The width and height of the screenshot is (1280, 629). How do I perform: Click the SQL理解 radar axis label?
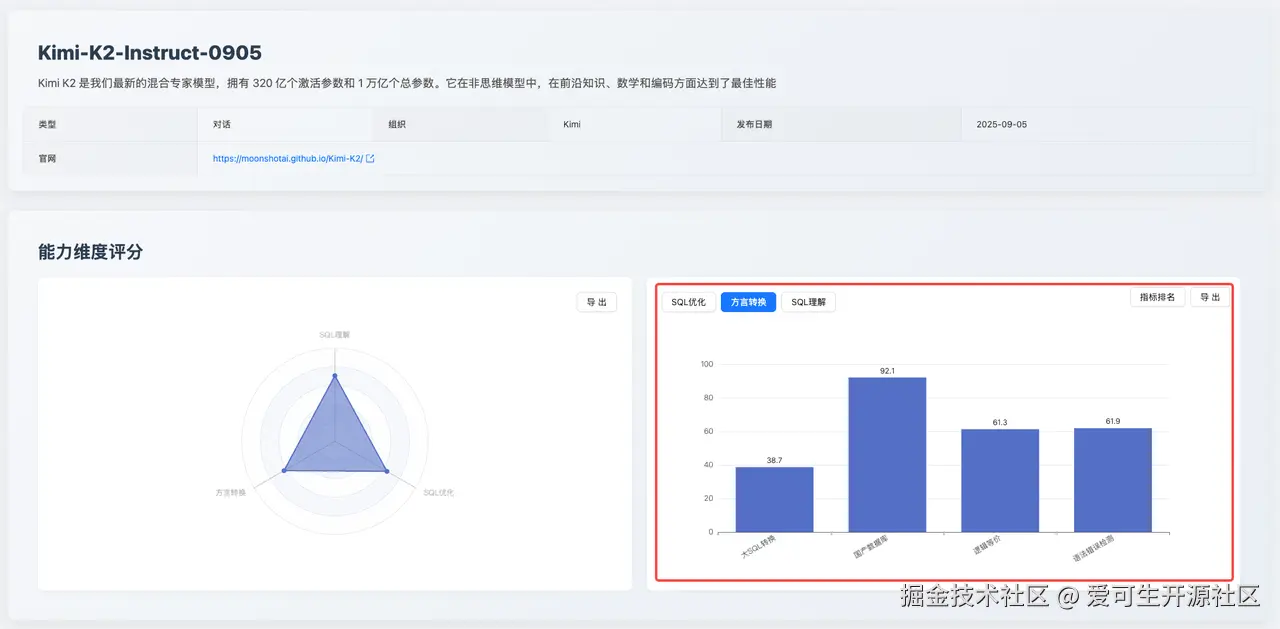coord(335,334)
